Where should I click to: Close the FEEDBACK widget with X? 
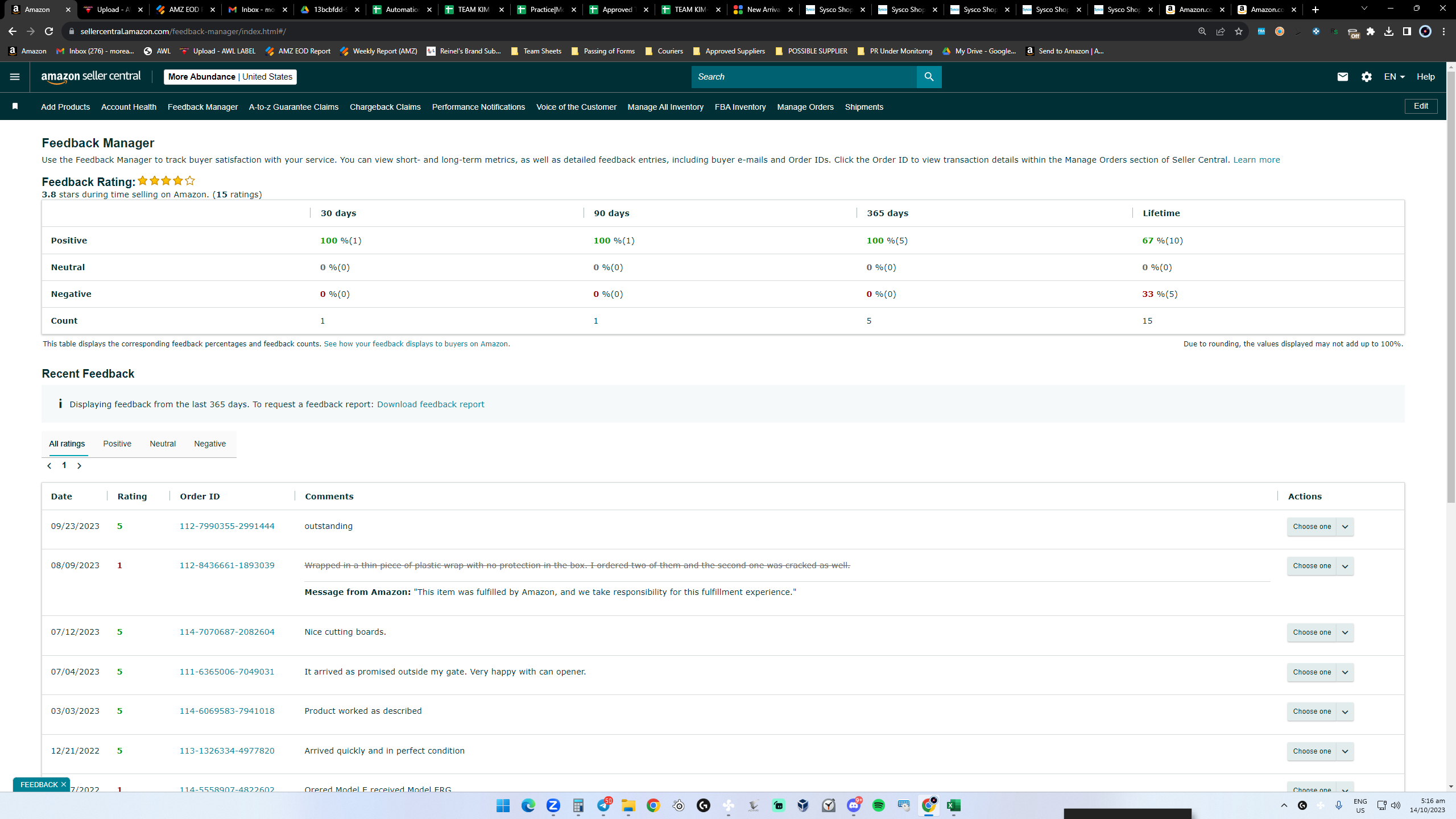click(x=64, y=784)
